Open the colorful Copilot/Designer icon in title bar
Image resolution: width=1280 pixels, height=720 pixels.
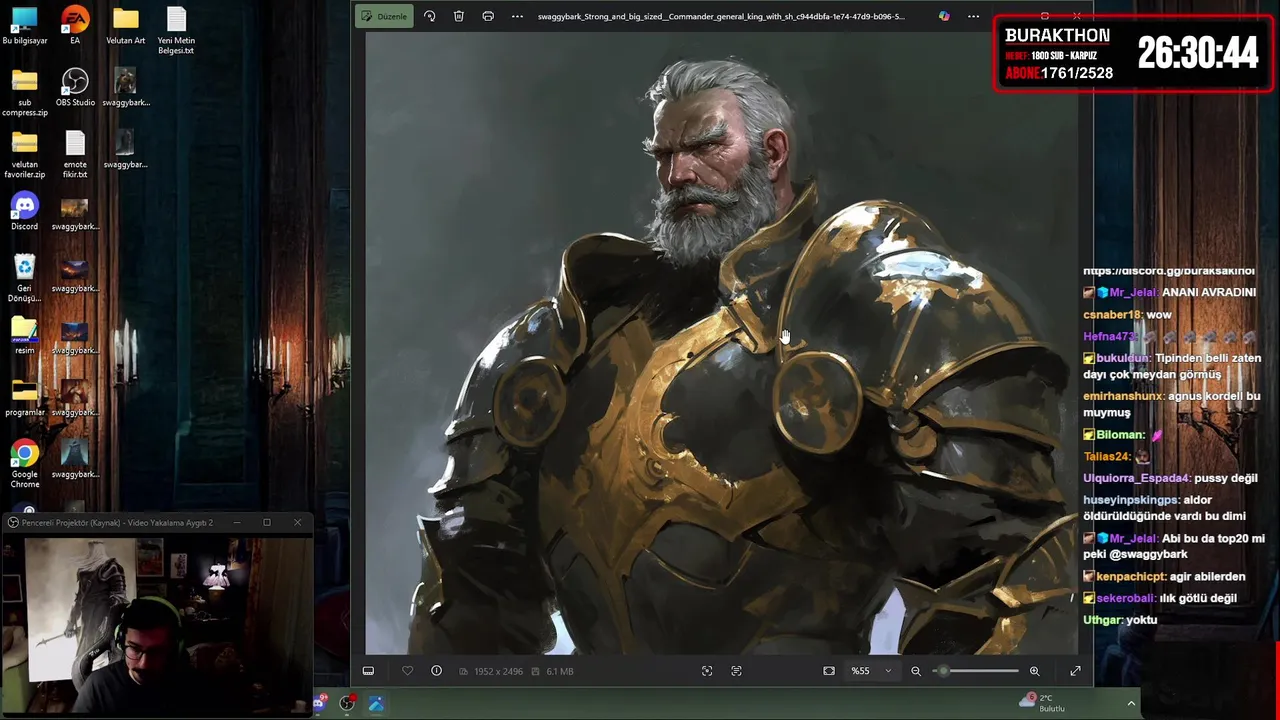(x=944, y=16)
